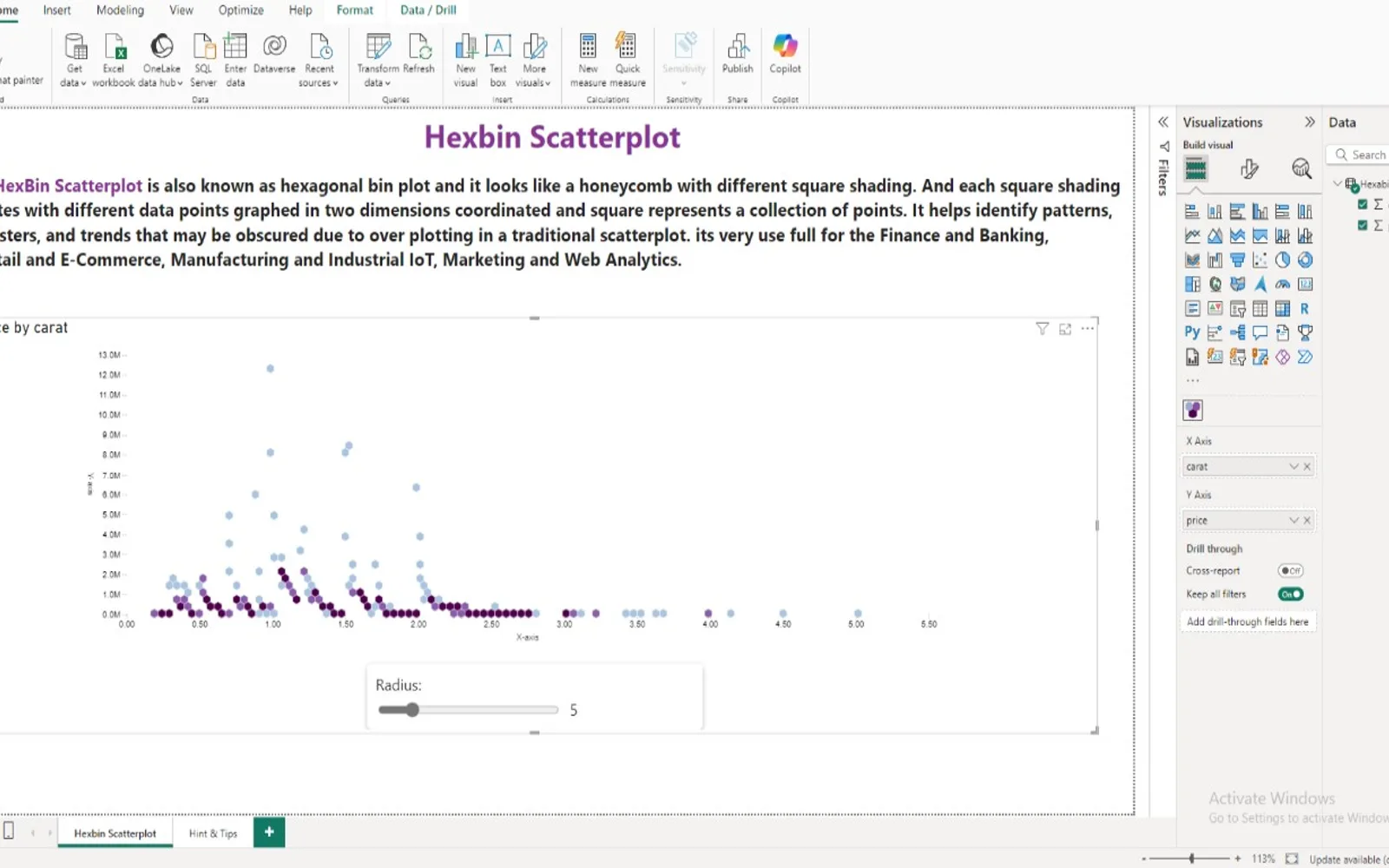Open Copilot from the ribbon
Viewport: 1389px width, 868px height.
click(x=785, y=52)
